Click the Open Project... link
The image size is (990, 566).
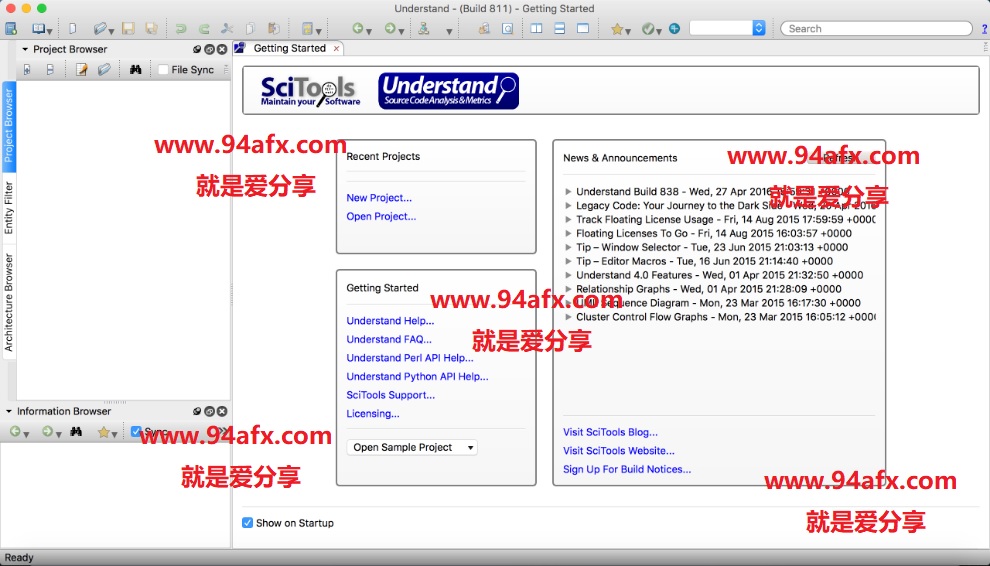click(381, 216)
